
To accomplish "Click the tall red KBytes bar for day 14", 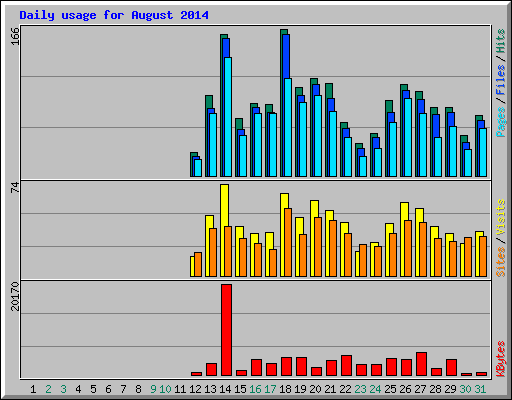I will click(226, 330).
